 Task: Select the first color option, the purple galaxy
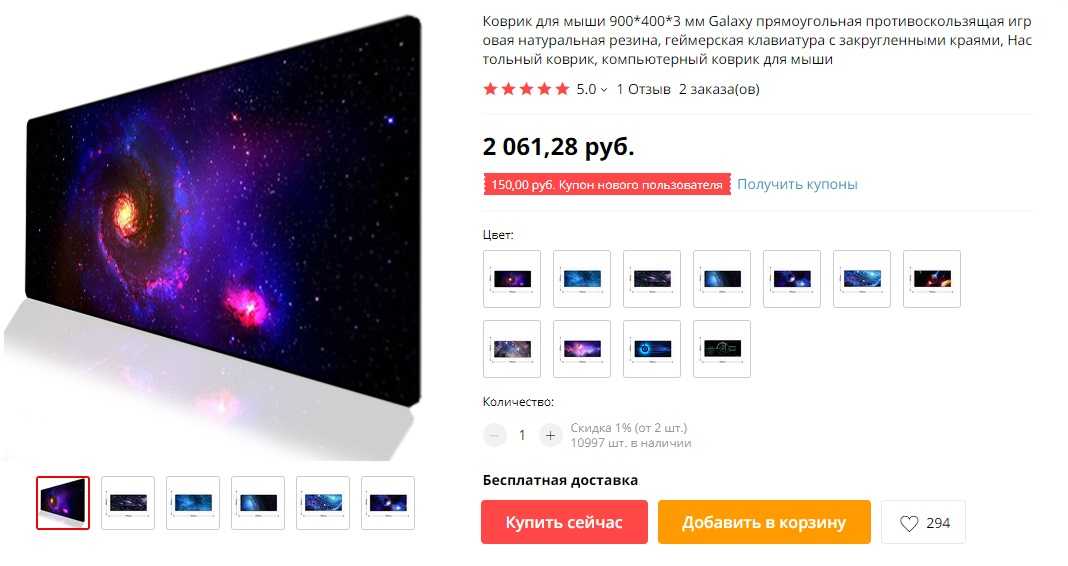click(x=512, y=279)
